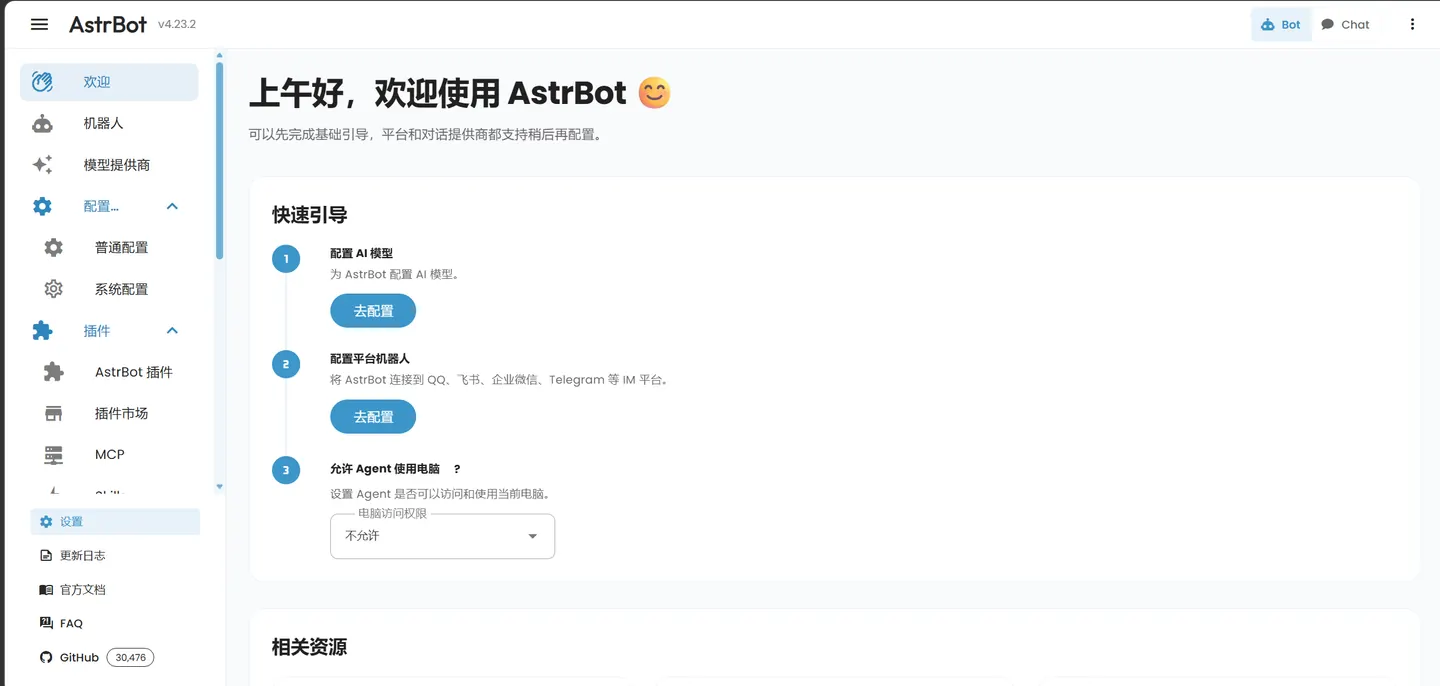Click 去配置 under 配置 AI 模型

[x=373, y=311]
